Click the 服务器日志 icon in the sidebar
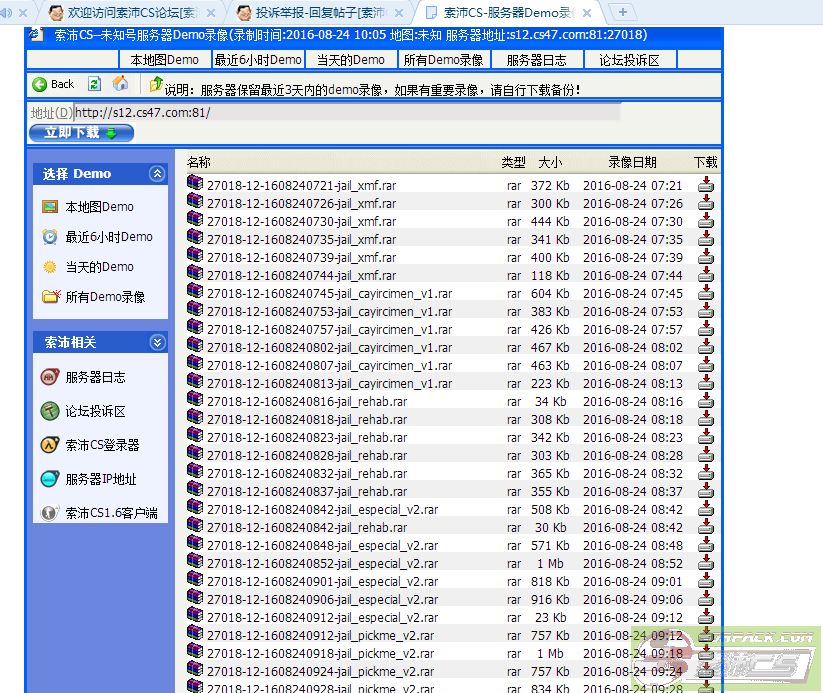This screenshot has width=823, height=693. click(x=49, y=377)
